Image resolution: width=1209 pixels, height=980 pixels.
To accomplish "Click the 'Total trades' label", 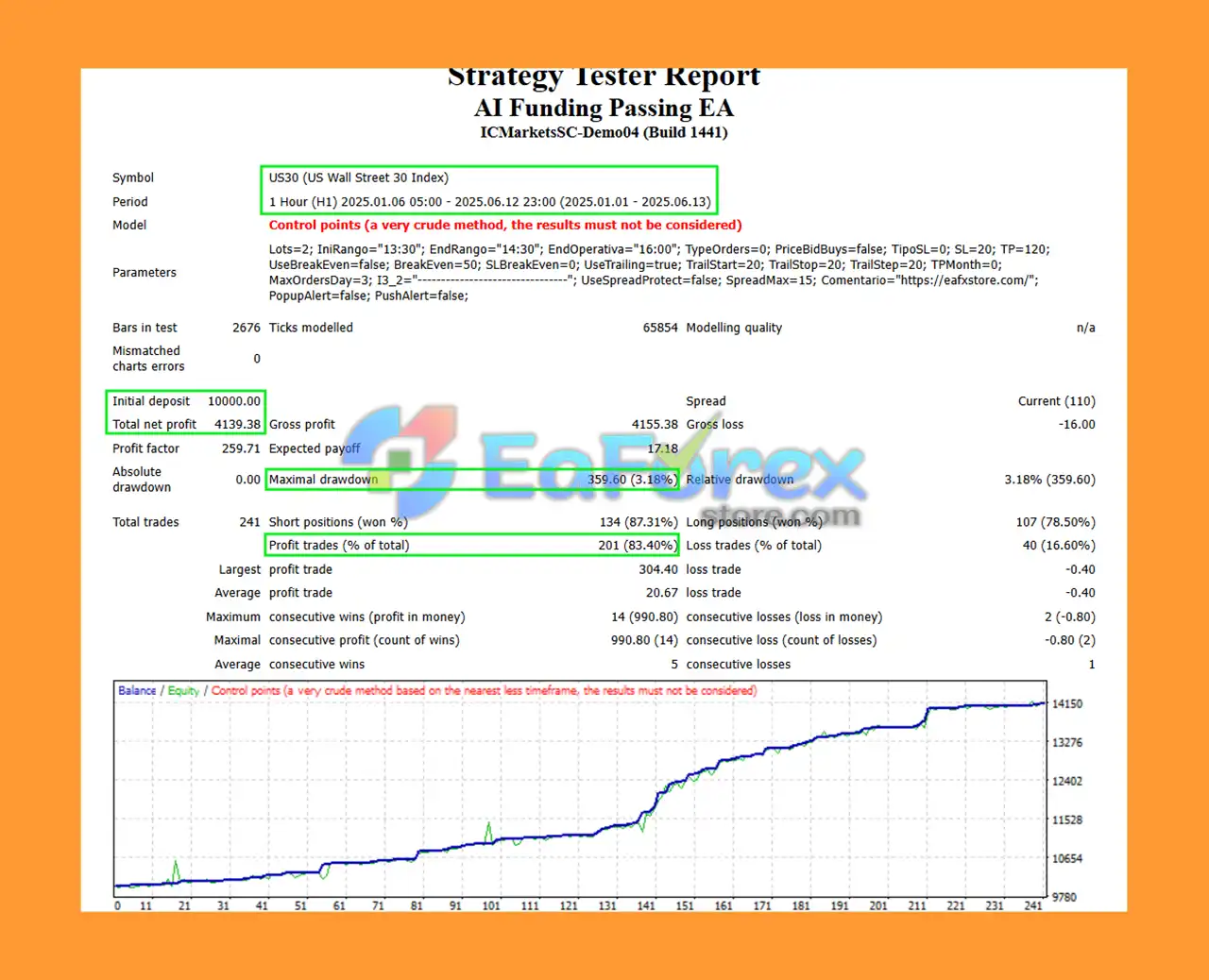I will tap(145, 522).
